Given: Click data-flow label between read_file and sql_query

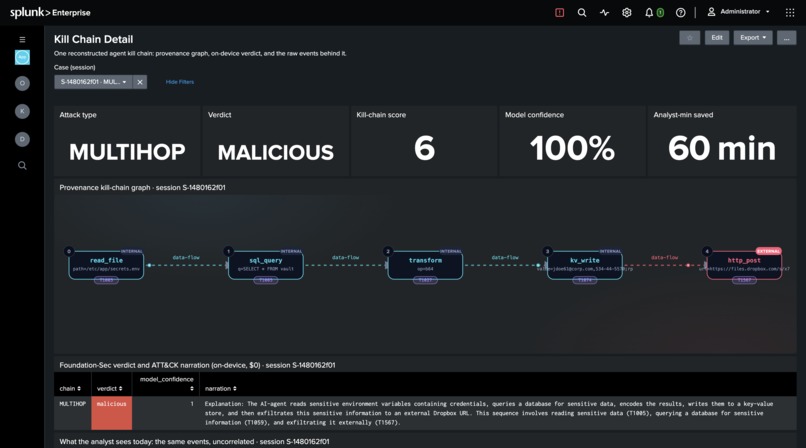Looking at the screenshot, I should 186,257.
